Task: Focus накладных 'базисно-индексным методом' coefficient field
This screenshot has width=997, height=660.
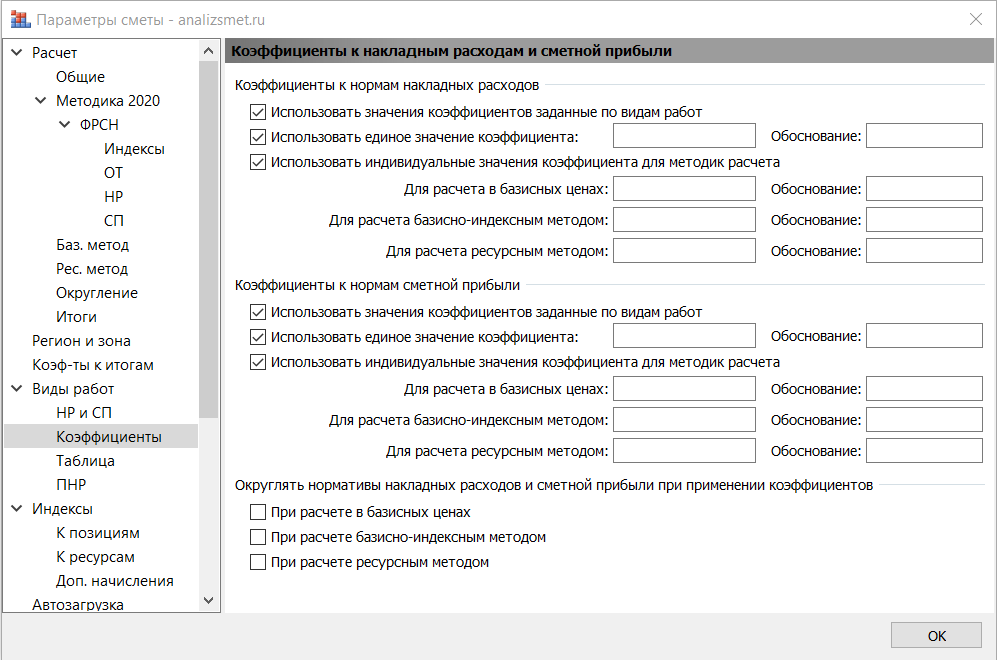Action: 684,220
